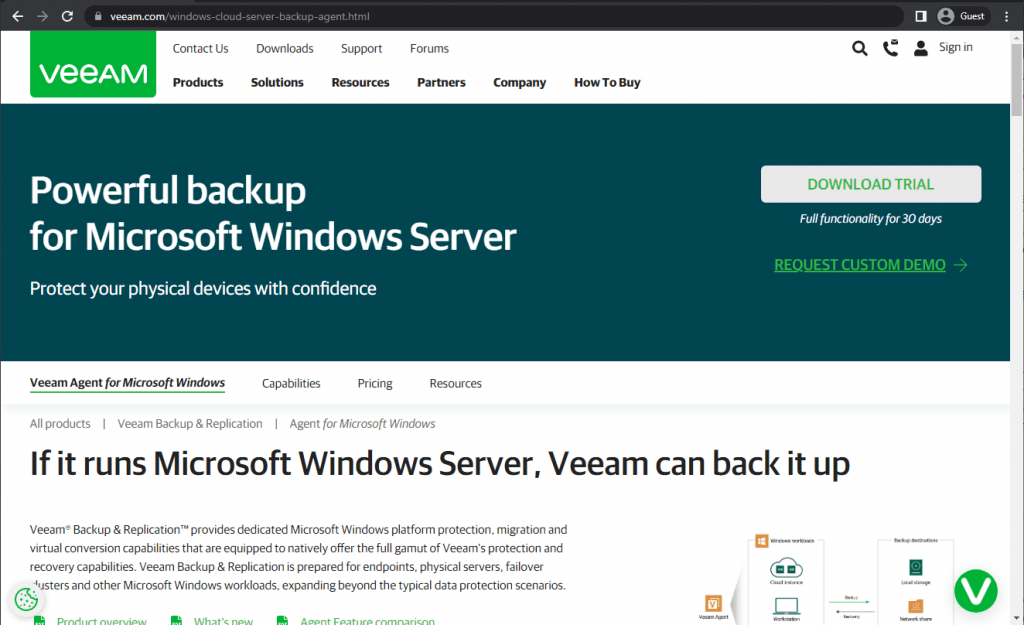Viewport: 1024px width, 625px height.
Task: Open the cookie settings icon
Action: [x=27, y=599]
